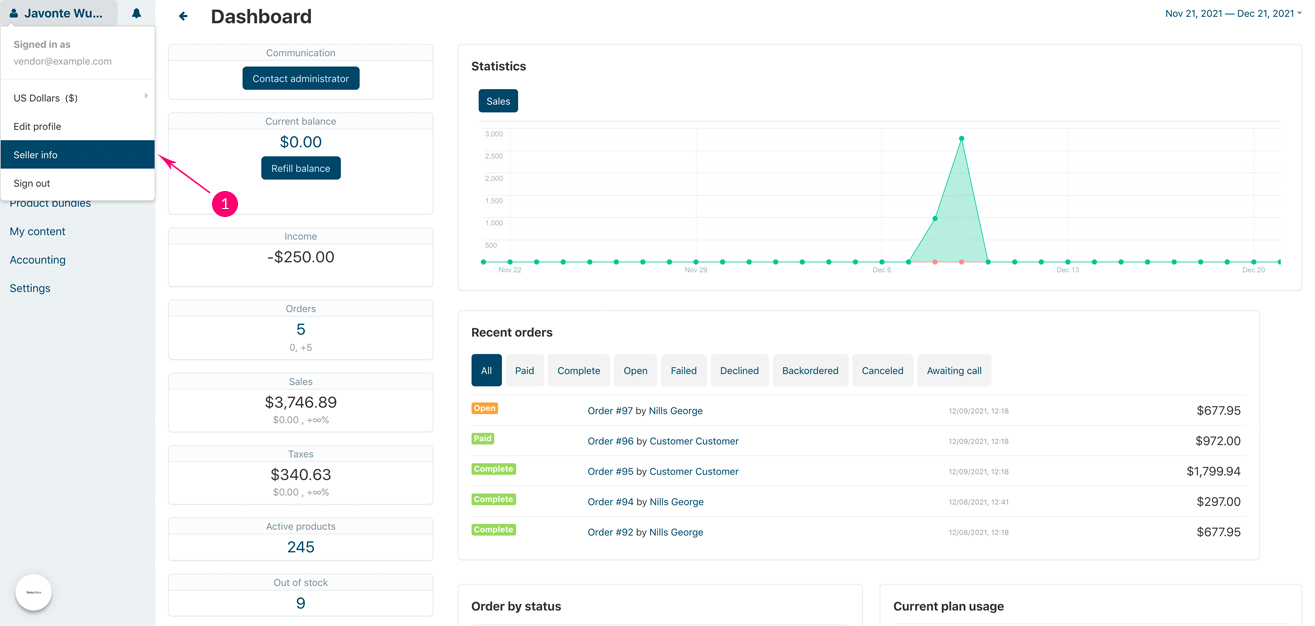Expand the US Dollars currency submenu
The height and width of the screenshot is (626, 1315).
(x=145, y=97)
